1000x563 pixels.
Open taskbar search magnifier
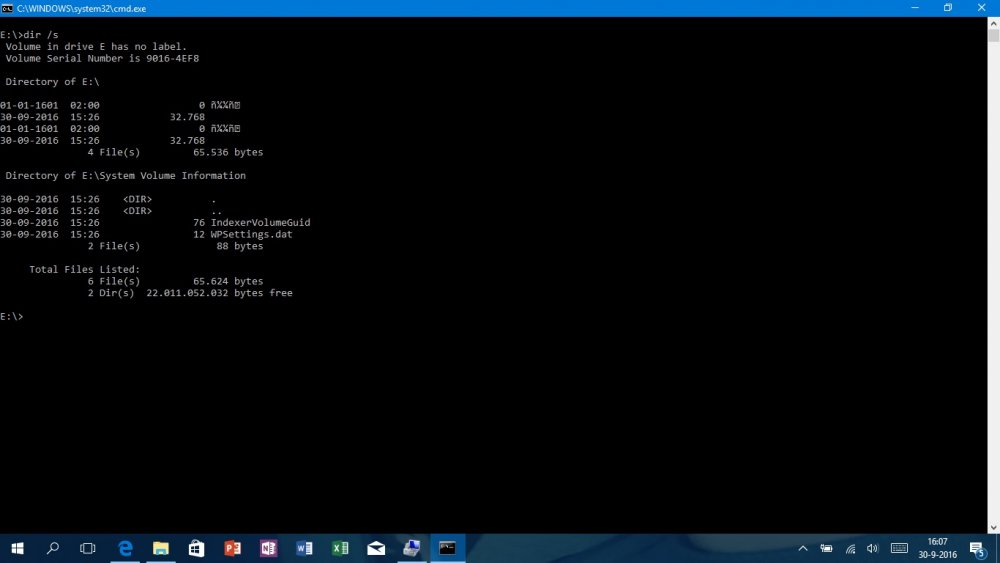[x=53, y=548]
